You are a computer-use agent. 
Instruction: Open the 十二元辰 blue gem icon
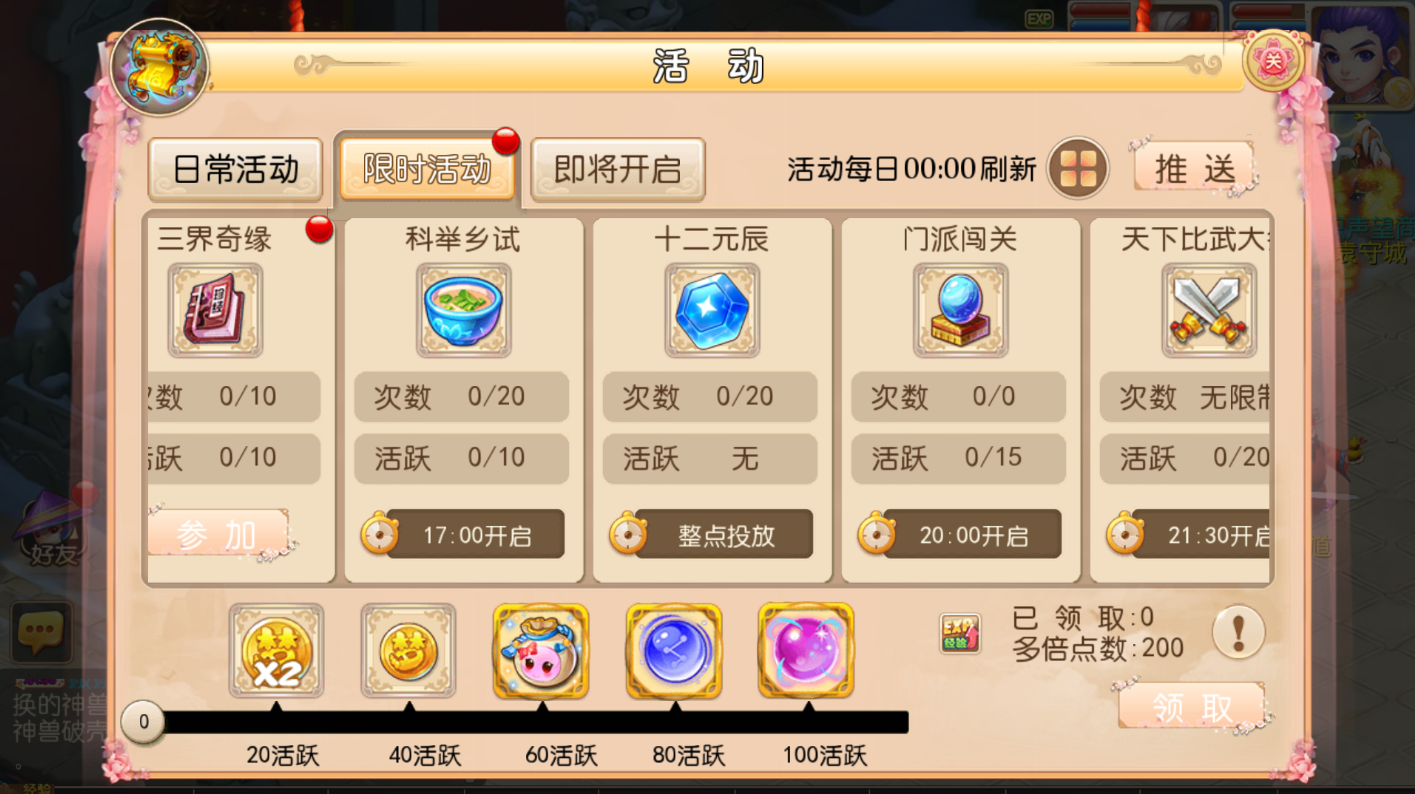712,310
